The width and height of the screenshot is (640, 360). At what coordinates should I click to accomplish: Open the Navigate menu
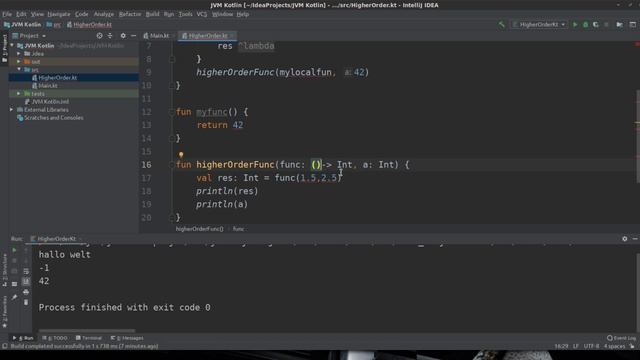pyautogui.click(x=59, y=14)
